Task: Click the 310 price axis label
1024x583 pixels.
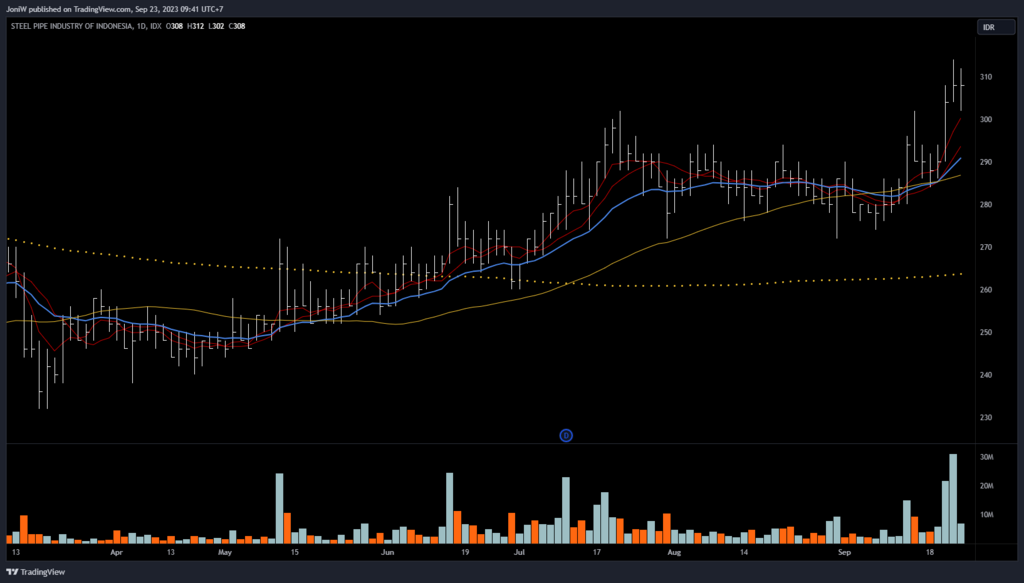Action: [x=986, y=77]
